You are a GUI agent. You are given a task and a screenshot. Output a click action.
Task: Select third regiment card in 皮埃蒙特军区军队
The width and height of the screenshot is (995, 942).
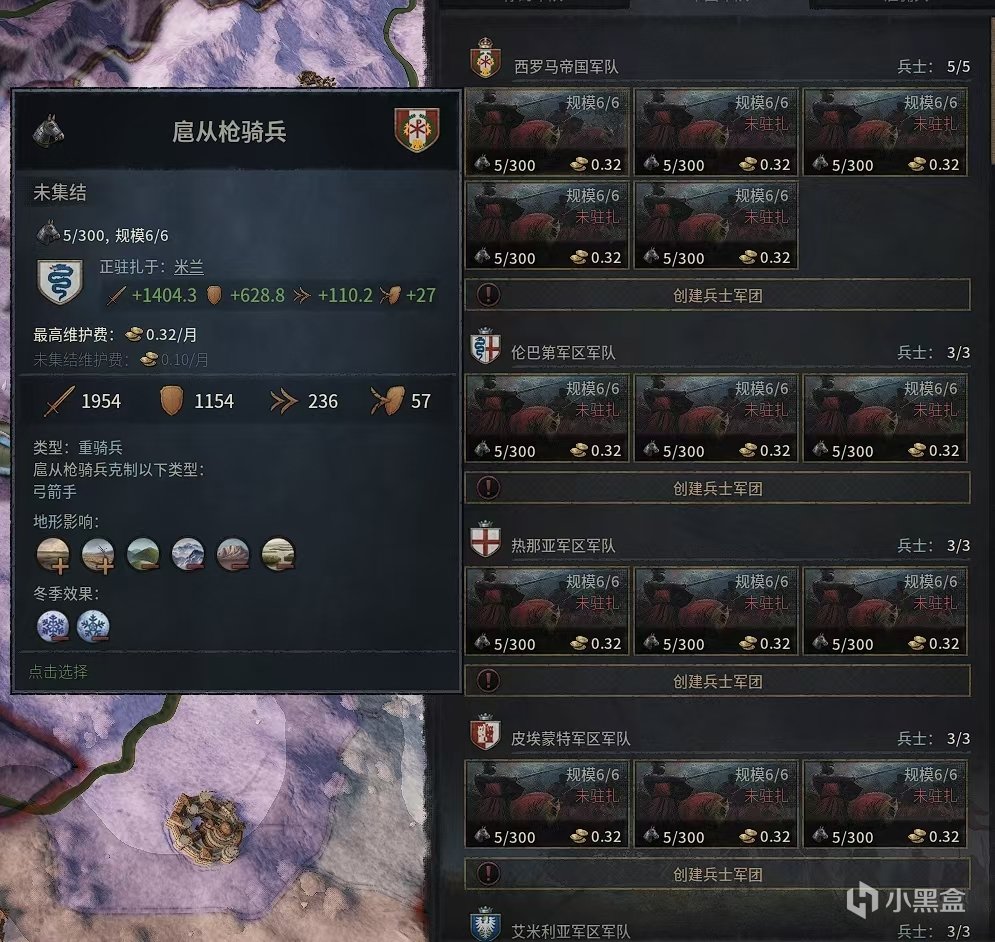pos(885,804)
